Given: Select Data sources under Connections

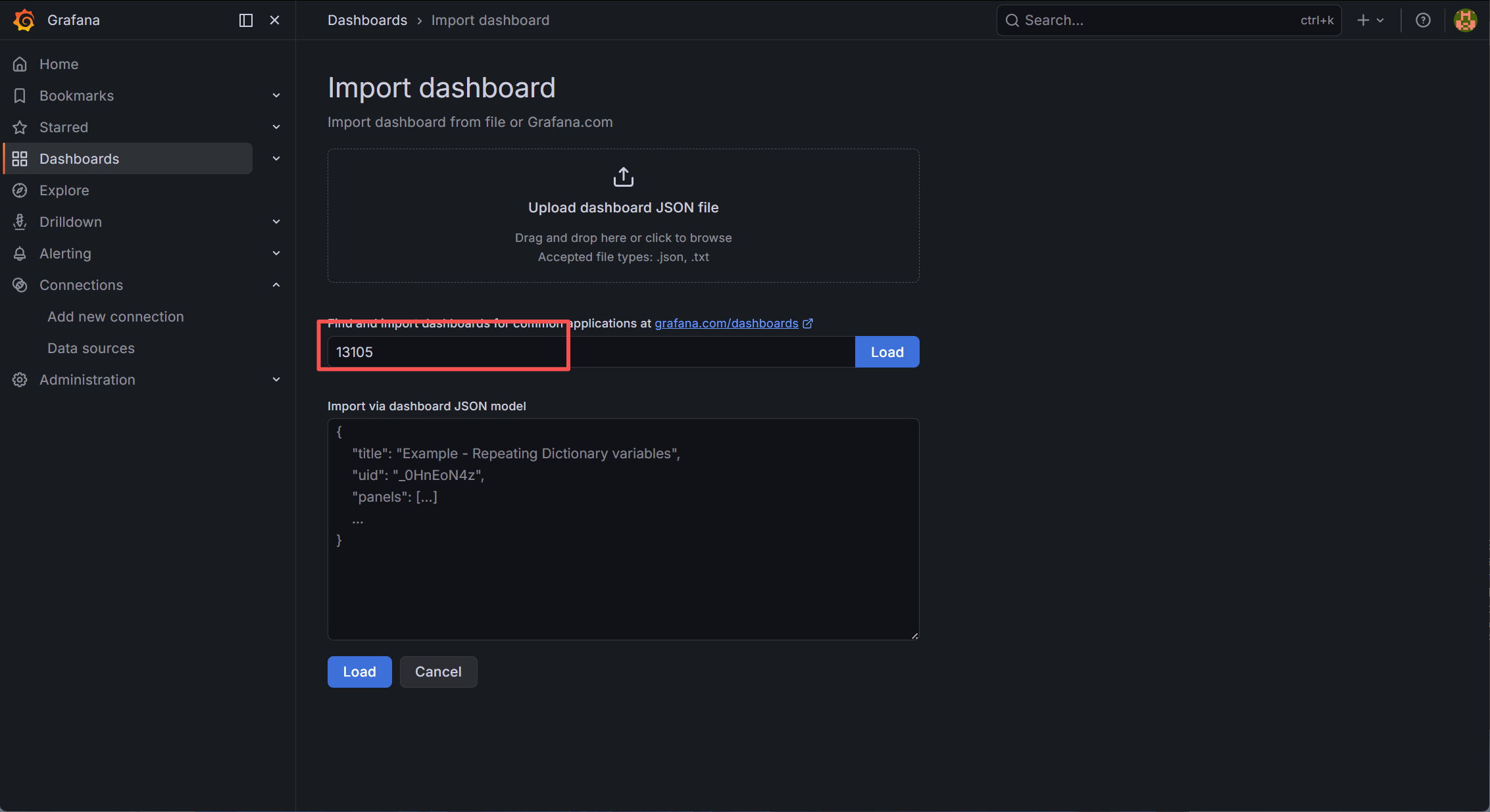Looking at the screenshot, I should [x=91, y=348].
